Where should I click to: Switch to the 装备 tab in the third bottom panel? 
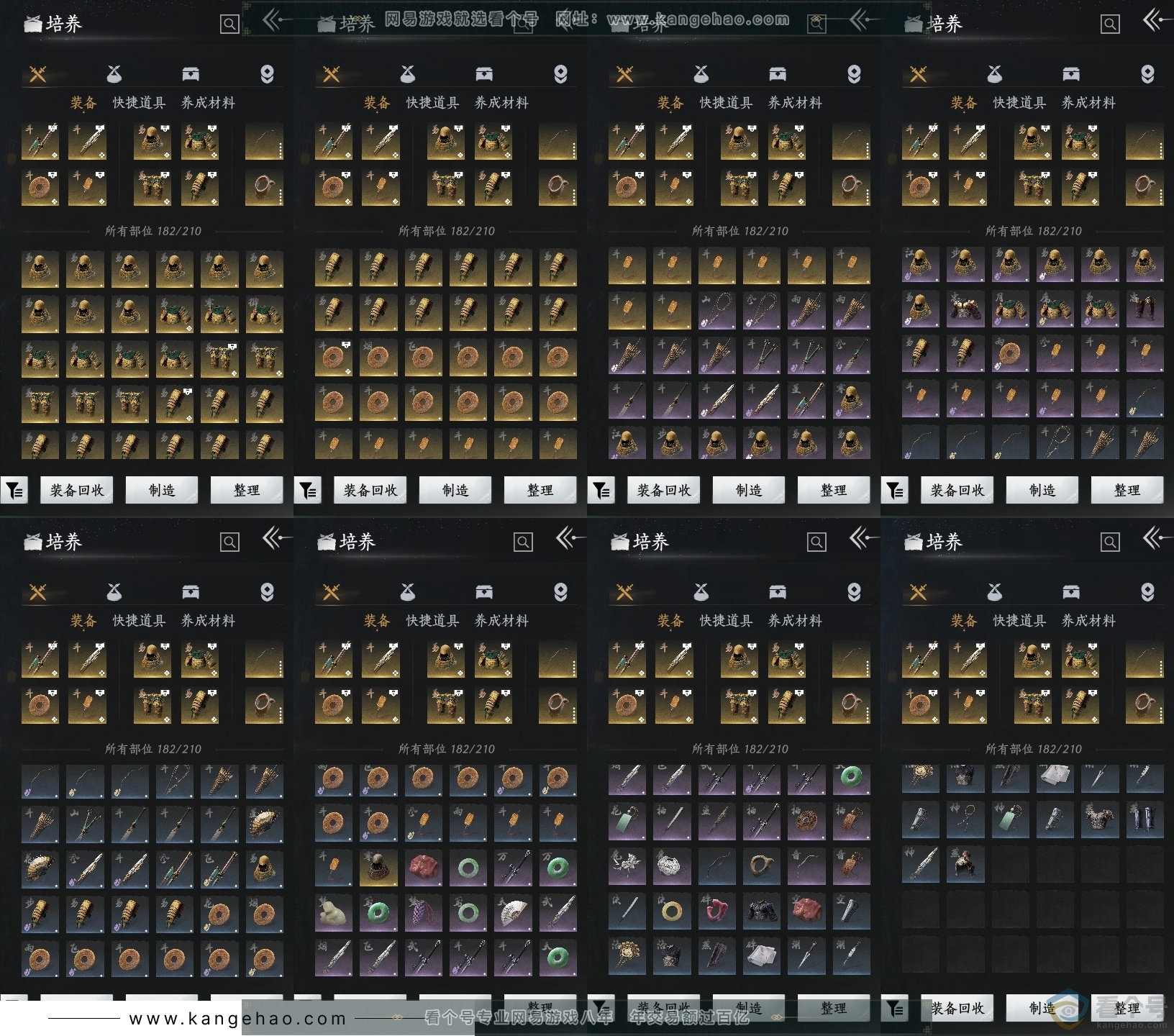[670, 621]
